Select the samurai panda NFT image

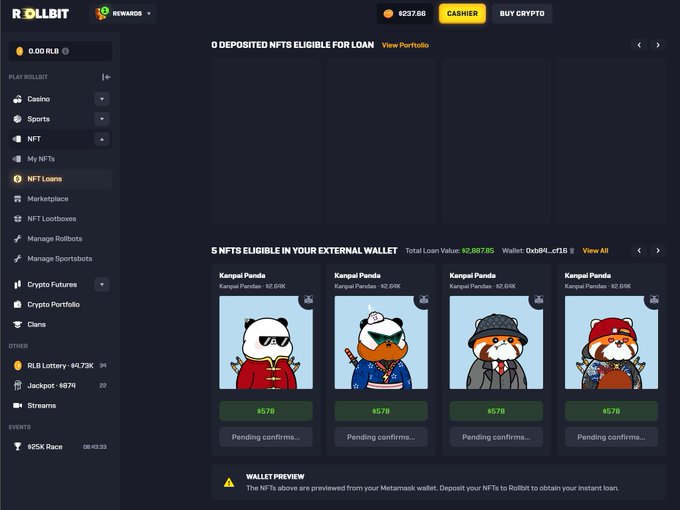[381, 343]
